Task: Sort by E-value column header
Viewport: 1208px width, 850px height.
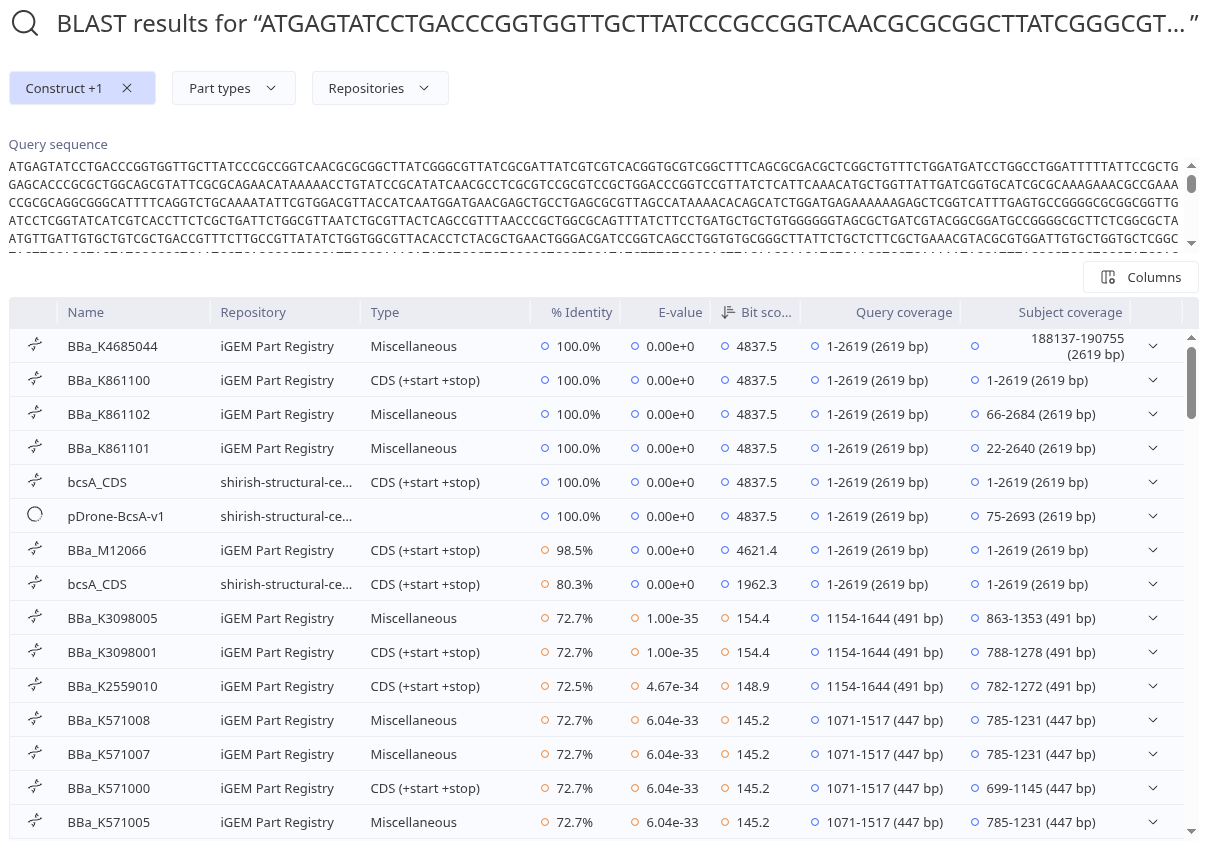Action: pos(680,312)
